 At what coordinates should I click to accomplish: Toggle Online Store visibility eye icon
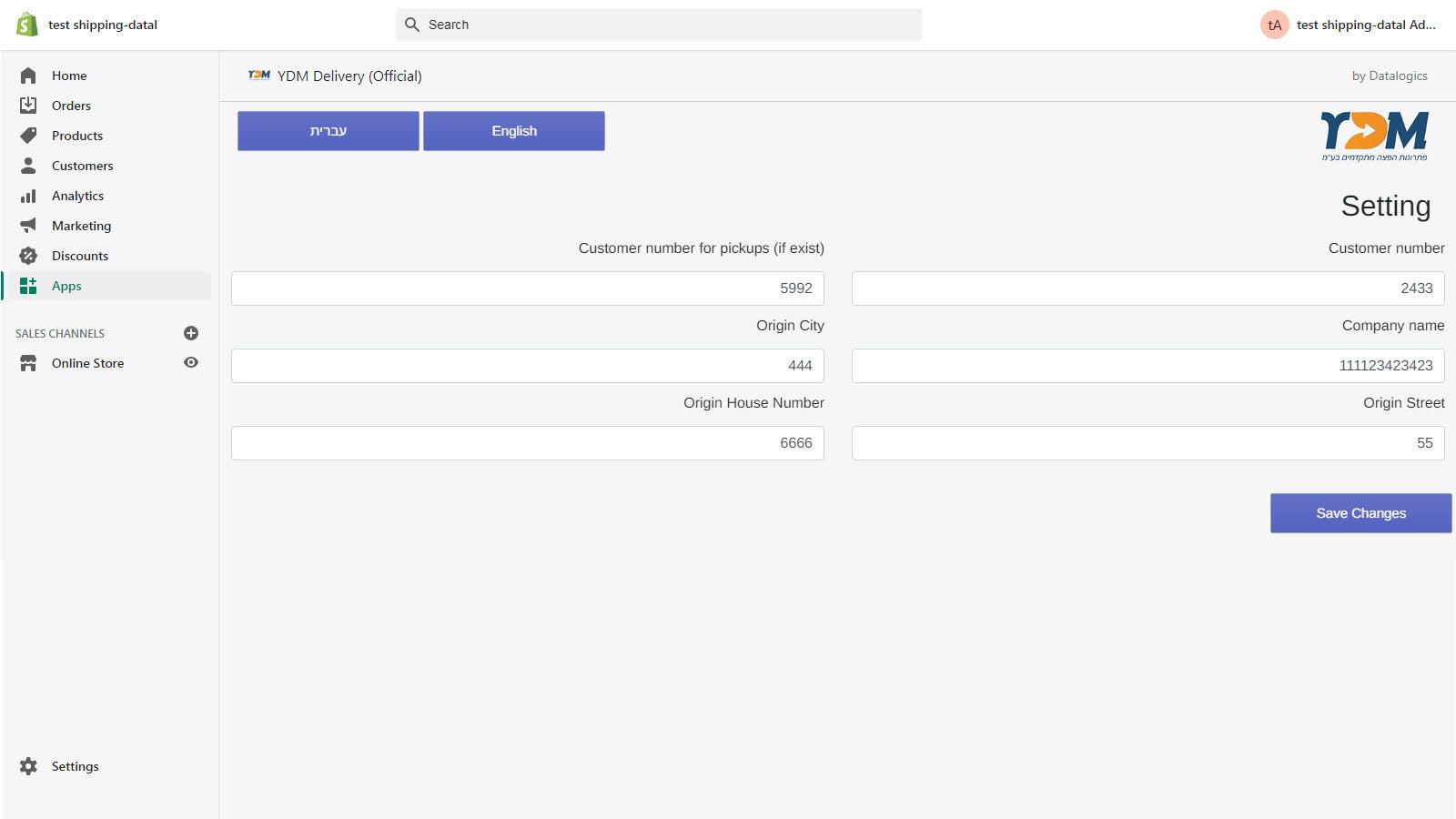tap(191, 362)
